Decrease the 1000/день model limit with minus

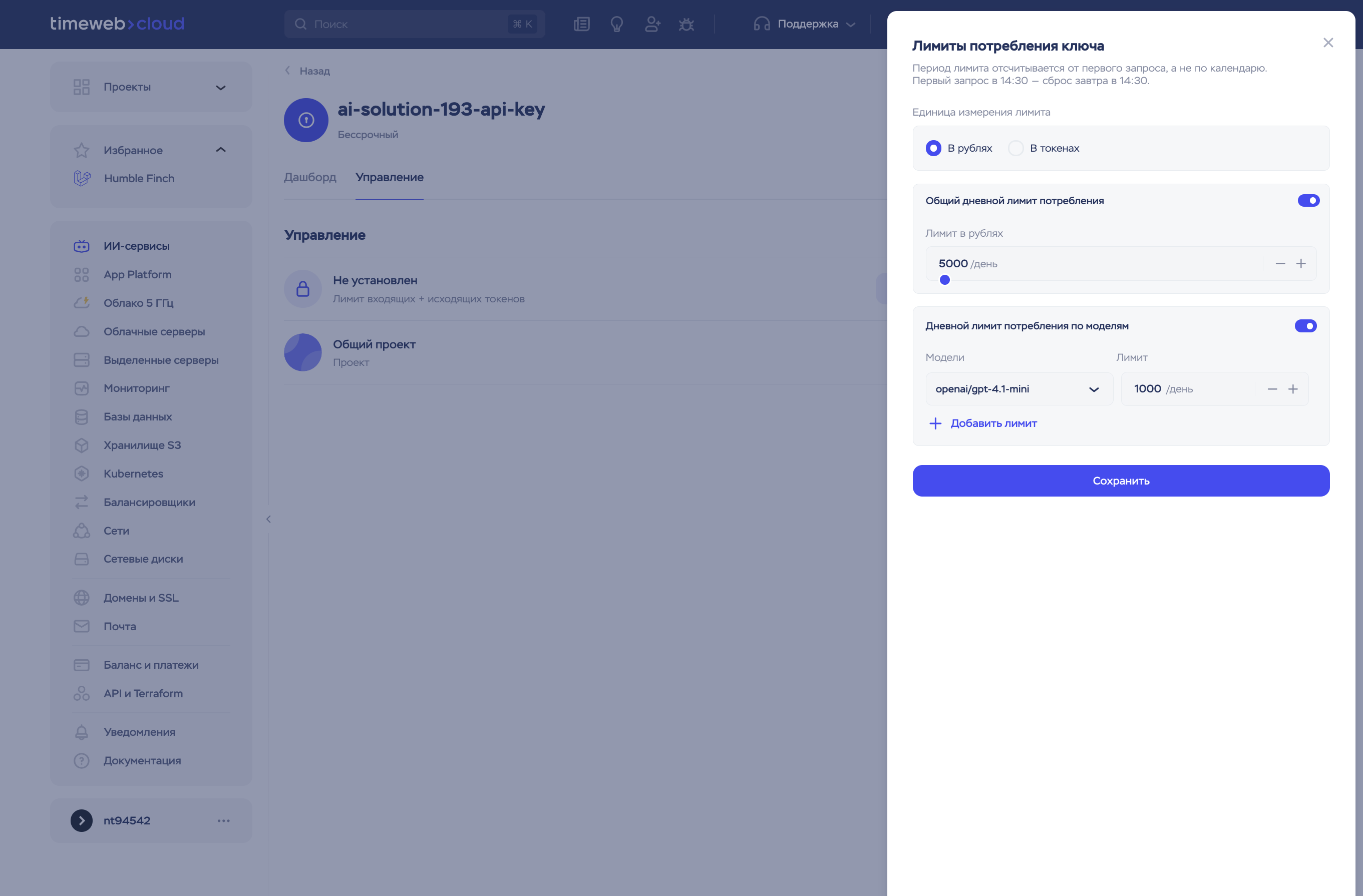click(x=1272, y=389)
